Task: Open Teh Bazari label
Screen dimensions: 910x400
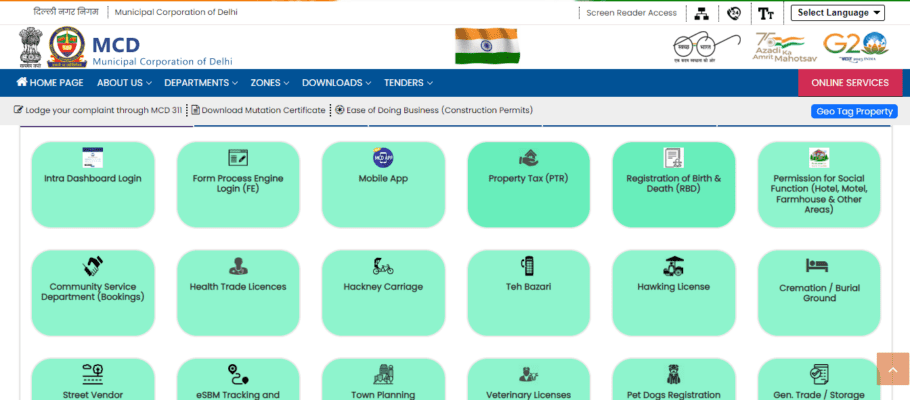Action: (x=528, y=287)
